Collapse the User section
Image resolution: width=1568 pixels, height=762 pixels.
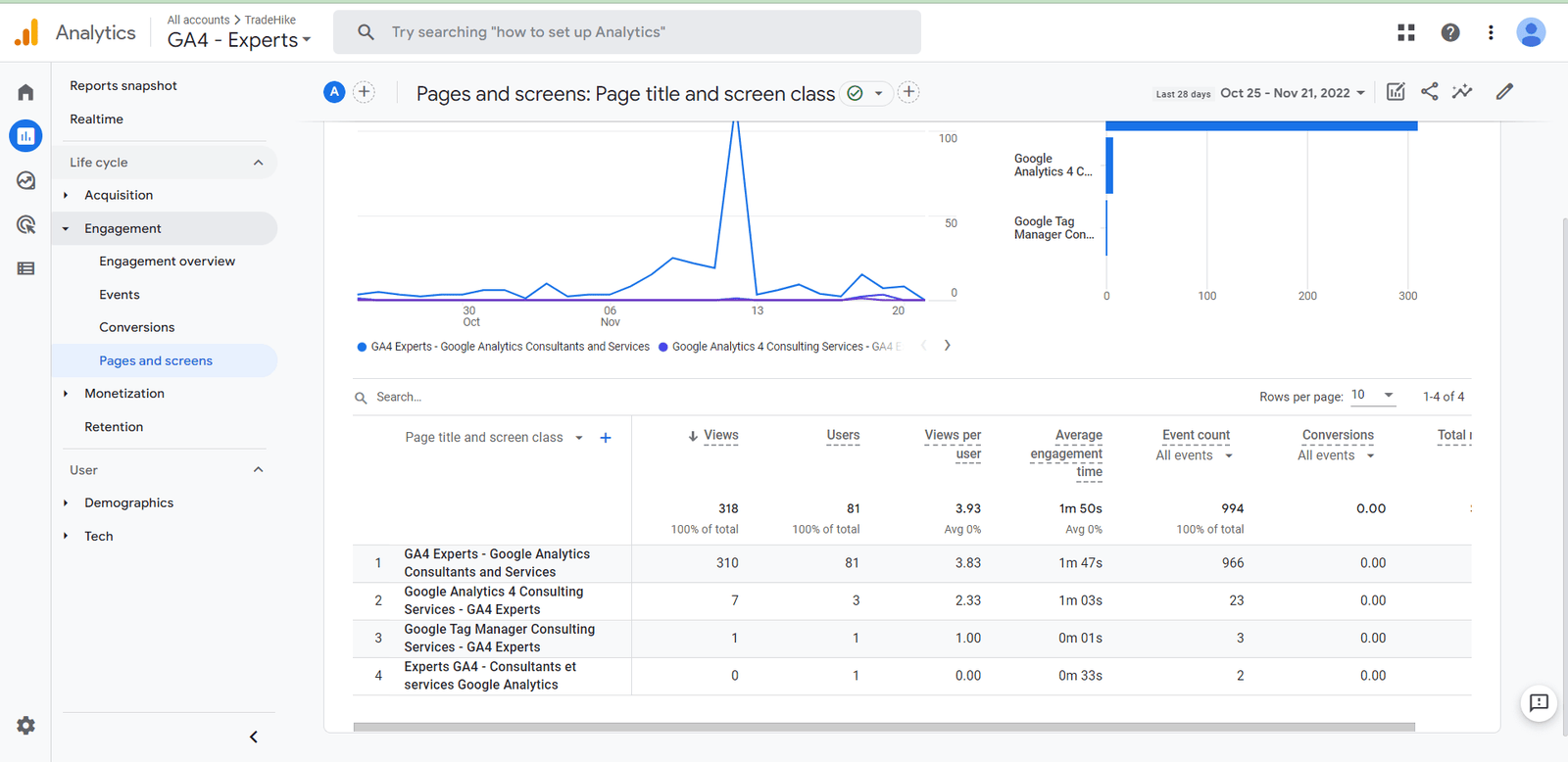tap(258, 470)
